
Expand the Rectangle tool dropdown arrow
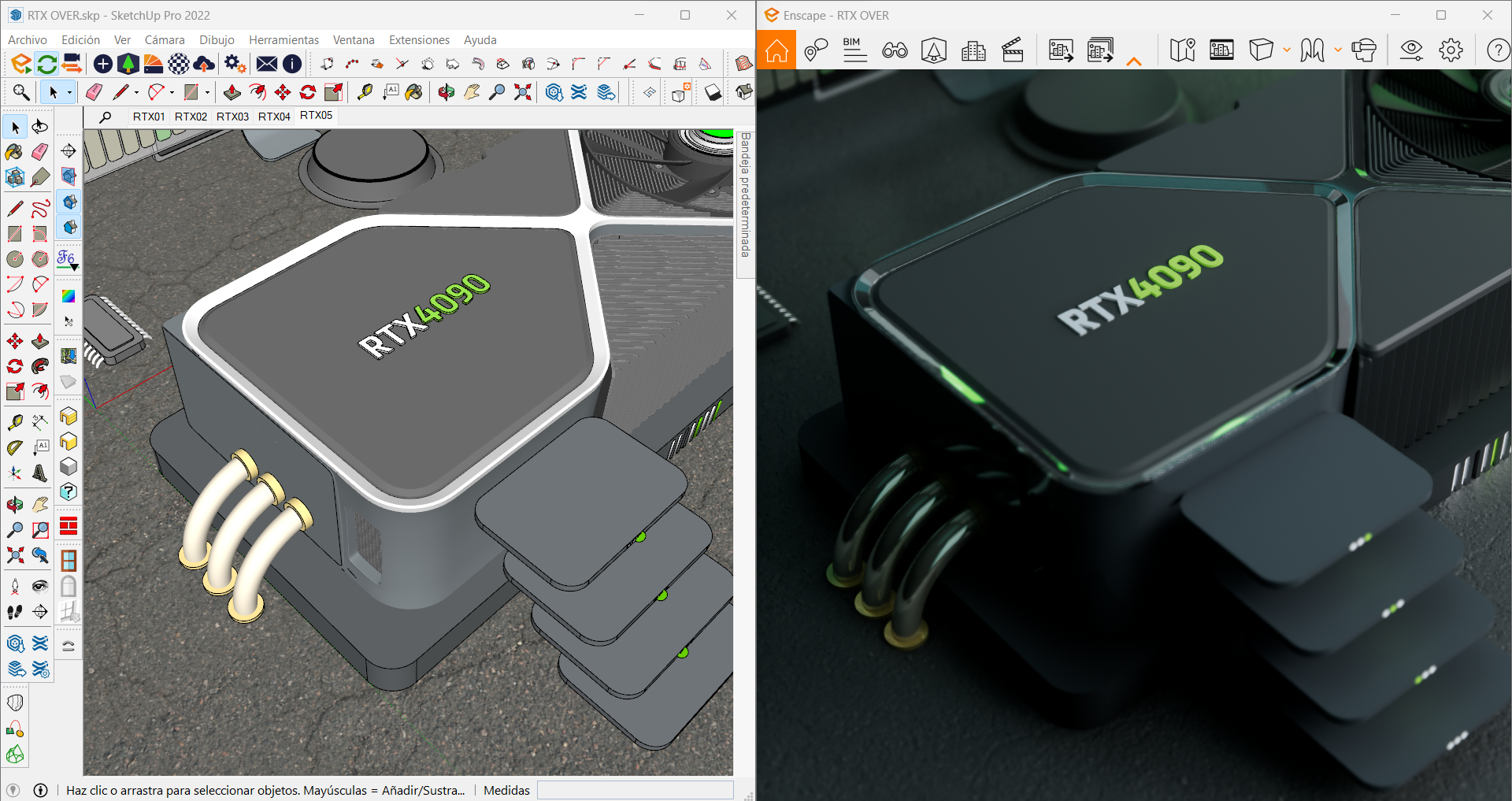pyautogui.click(x=207, y=93)
